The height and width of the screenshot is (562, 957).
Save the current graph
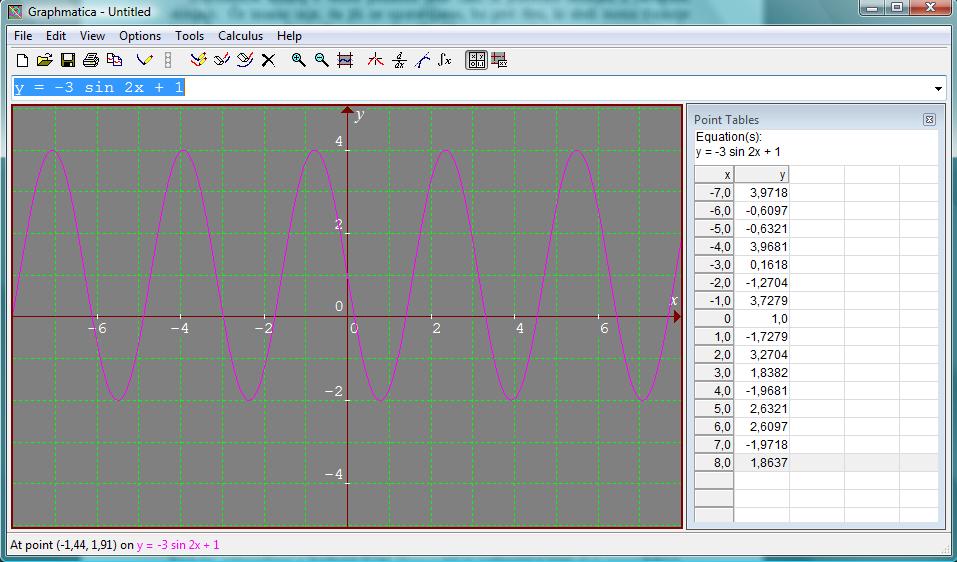point(68,60)
